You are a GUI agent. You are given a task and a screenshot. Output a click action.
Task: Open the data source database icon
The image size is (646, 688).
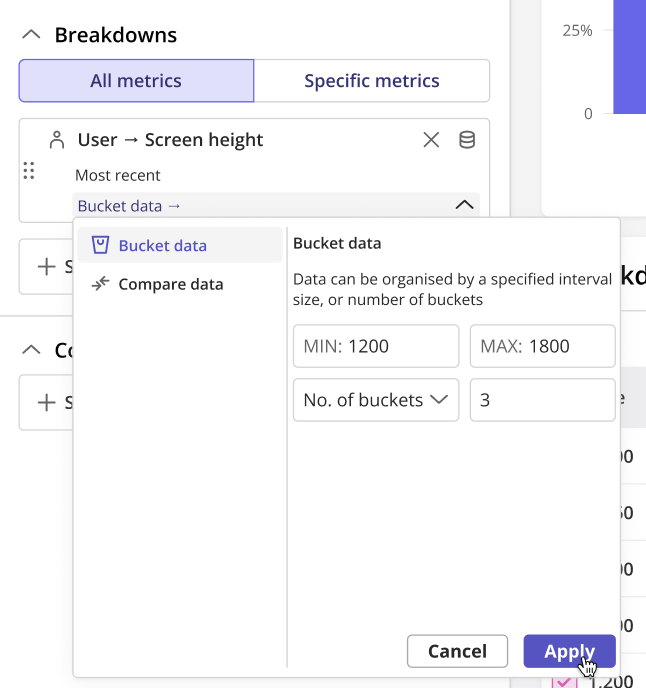[467, 140]
